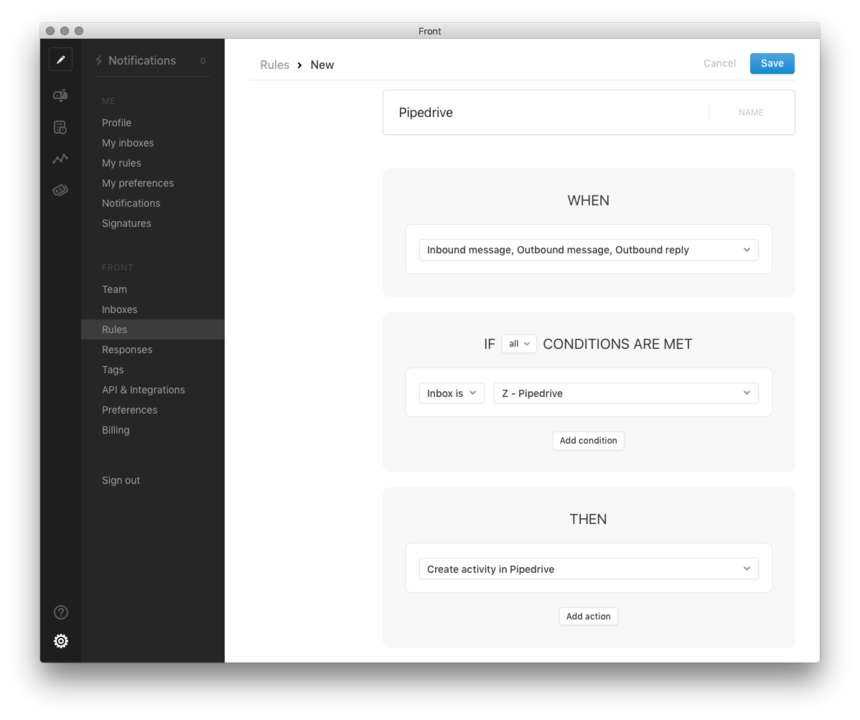Open the 'Inbox is' condition dropdown
This screenshot has width=860, height=720.
pos(451,393)
